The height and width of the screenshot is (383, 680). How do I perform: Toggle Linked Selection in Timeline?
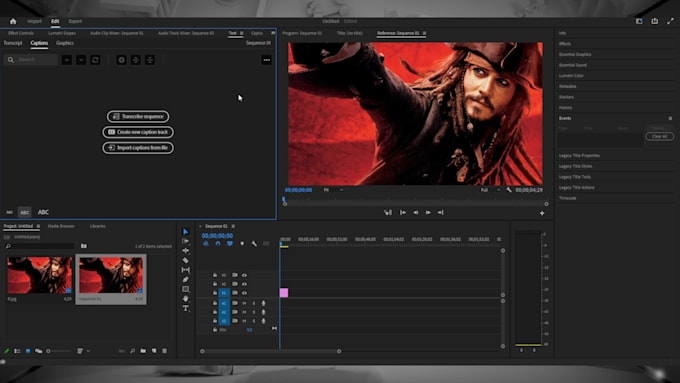tap(230, 244)
